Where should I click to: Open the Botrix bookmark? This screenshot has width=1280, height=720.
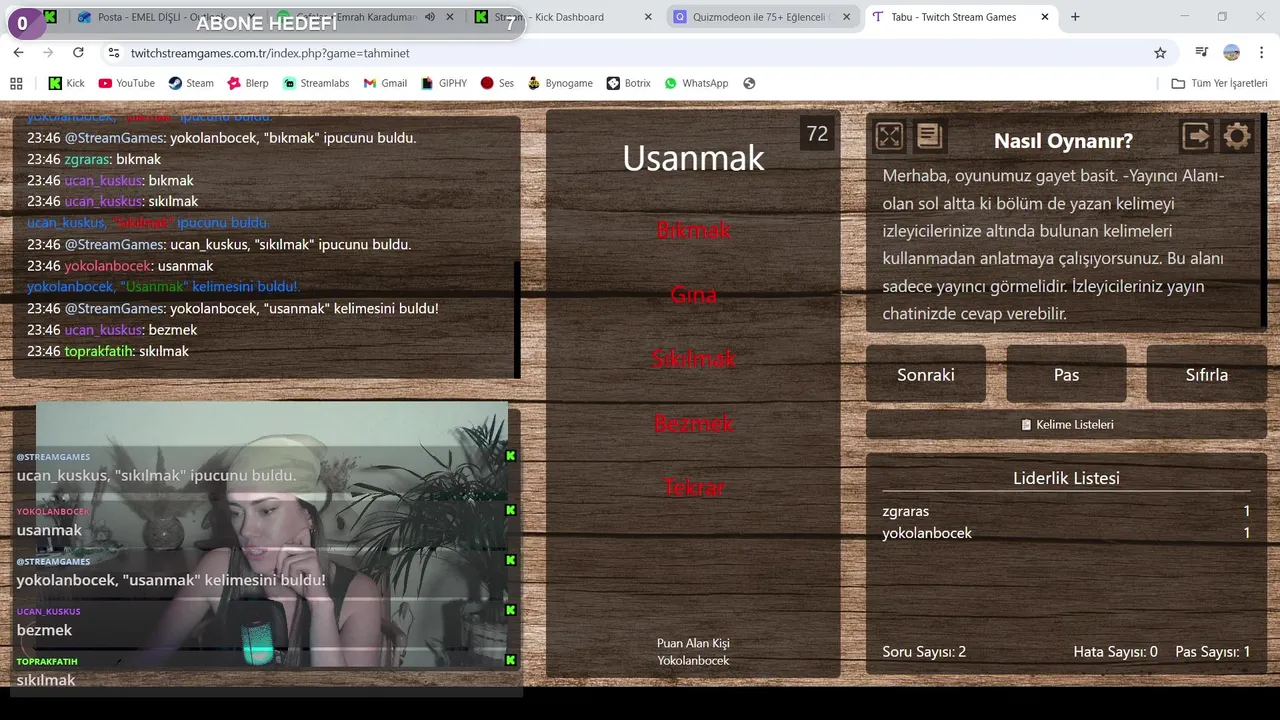click(628, 83)
